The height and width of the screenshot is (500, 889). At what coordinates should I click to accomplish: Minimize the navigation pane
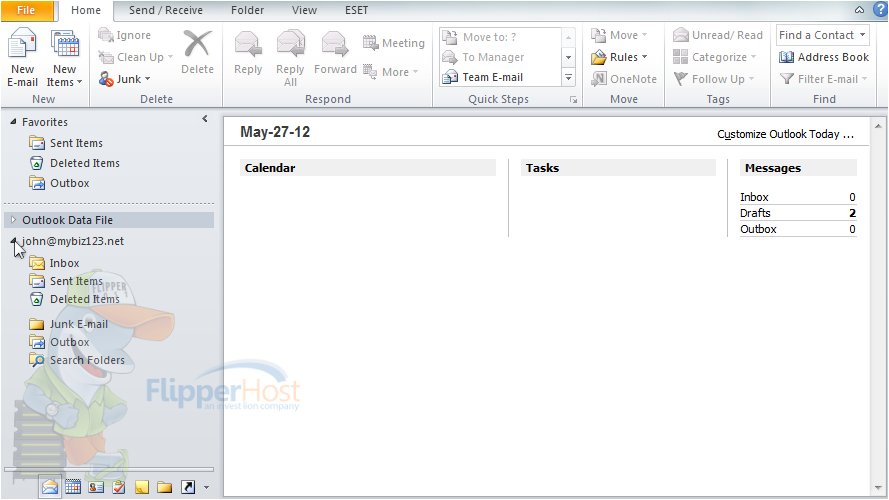(x=205, y=119)
